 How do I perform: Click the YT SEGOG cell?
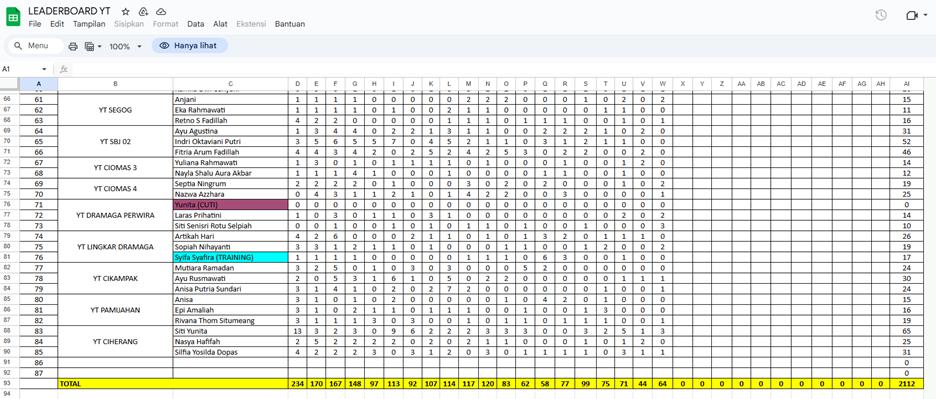(x=115, y=110)
